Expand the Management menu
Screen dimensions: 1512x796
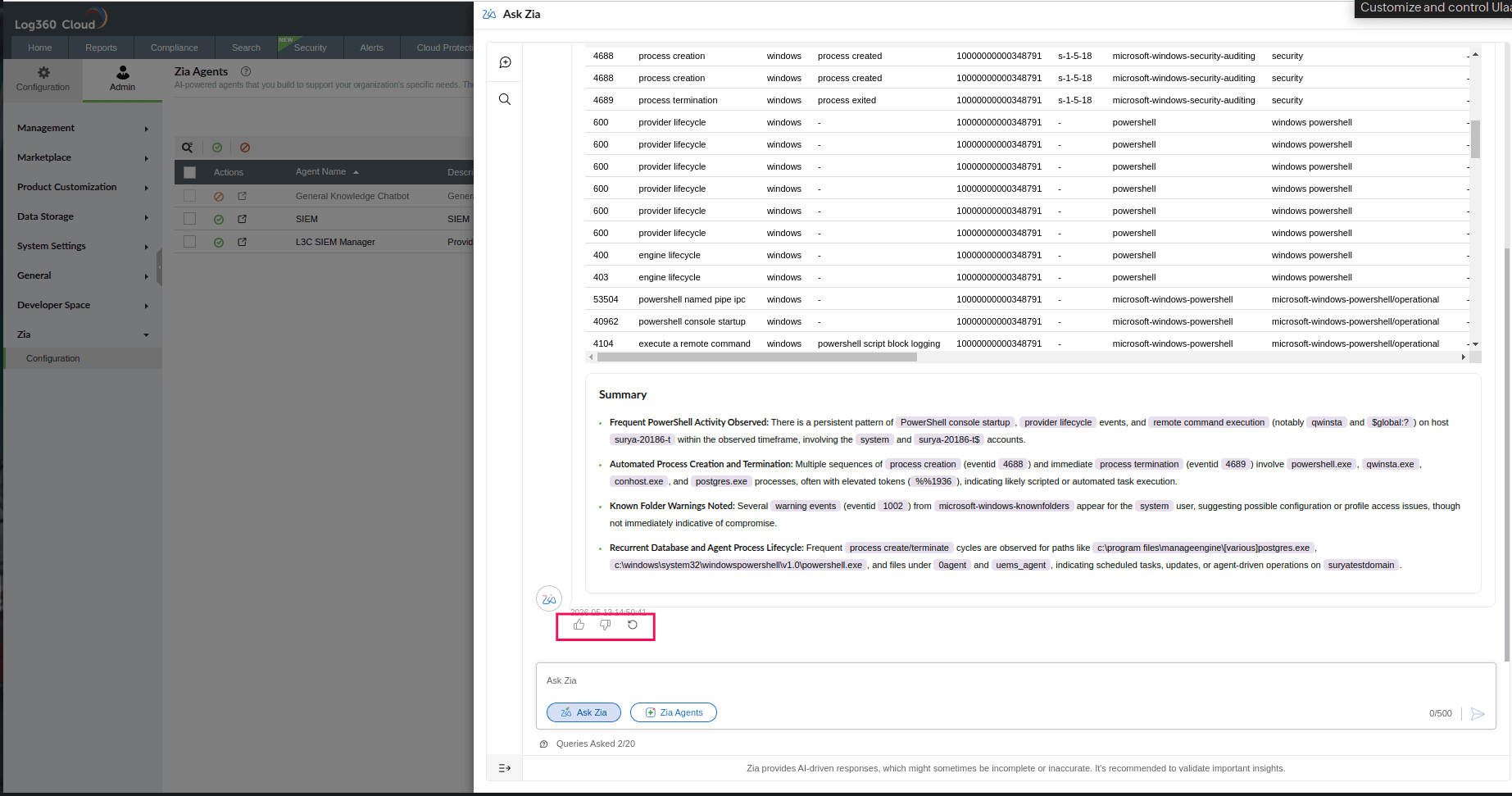[82, 128]
